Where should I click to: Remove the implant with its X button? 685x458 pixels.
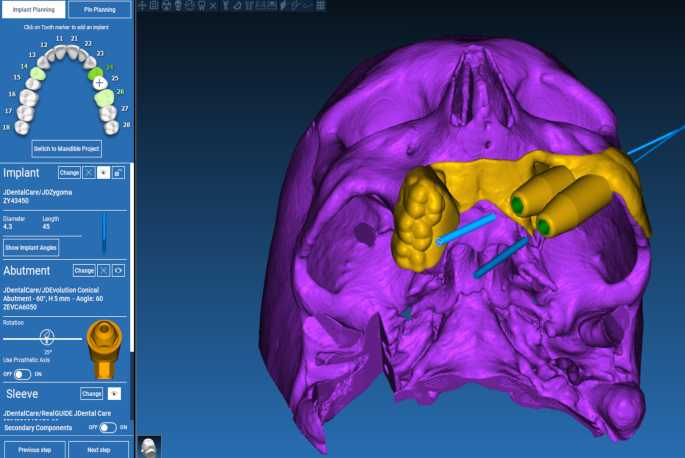[x=89, y=173]
